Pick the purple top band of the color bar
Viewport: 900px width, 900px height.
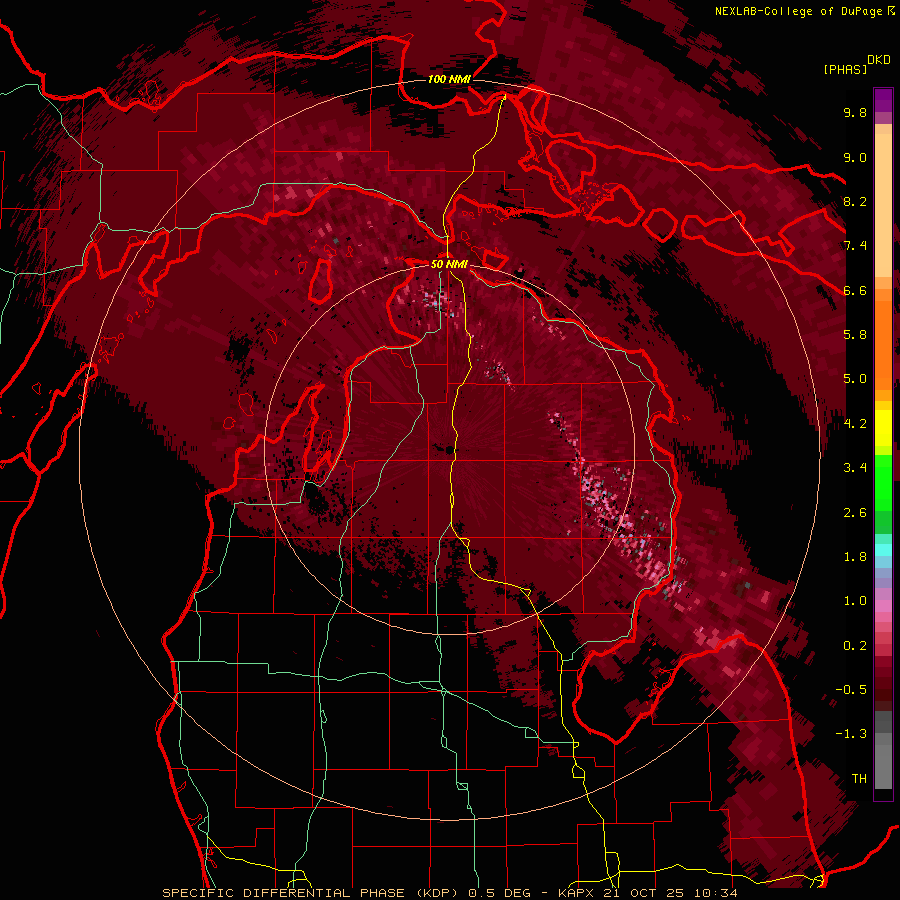[883, 99]
